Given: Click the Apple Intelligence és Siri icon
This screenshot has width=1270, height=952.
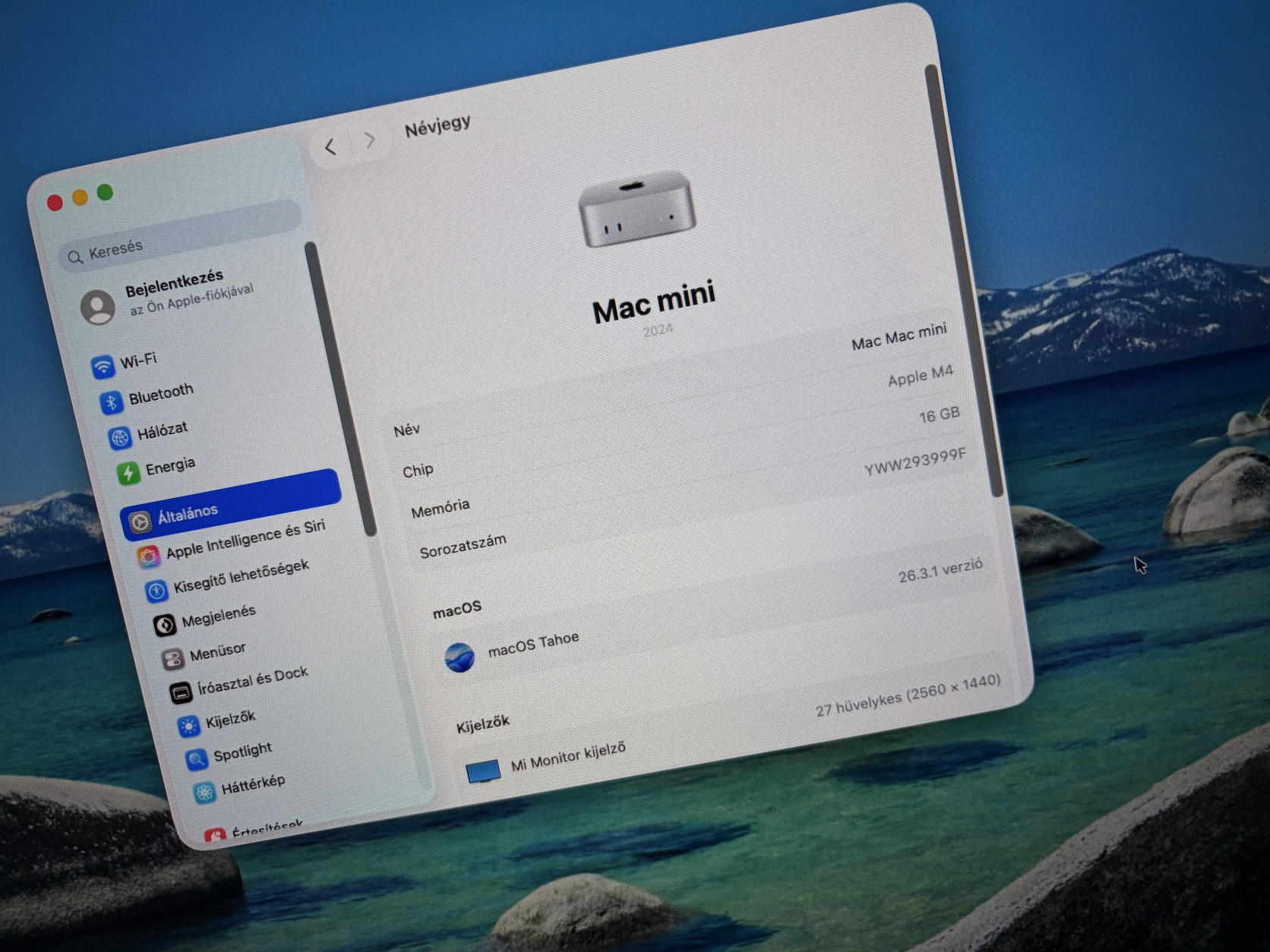Looking at the screenshot, I should click(x=147, y=556).
